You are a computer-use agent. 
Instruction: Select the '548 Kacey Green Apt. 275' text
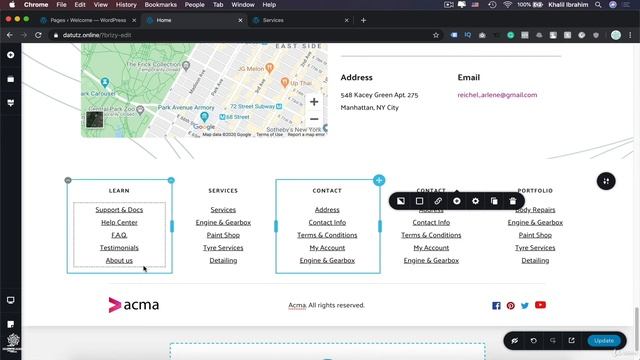click(380, 95)
